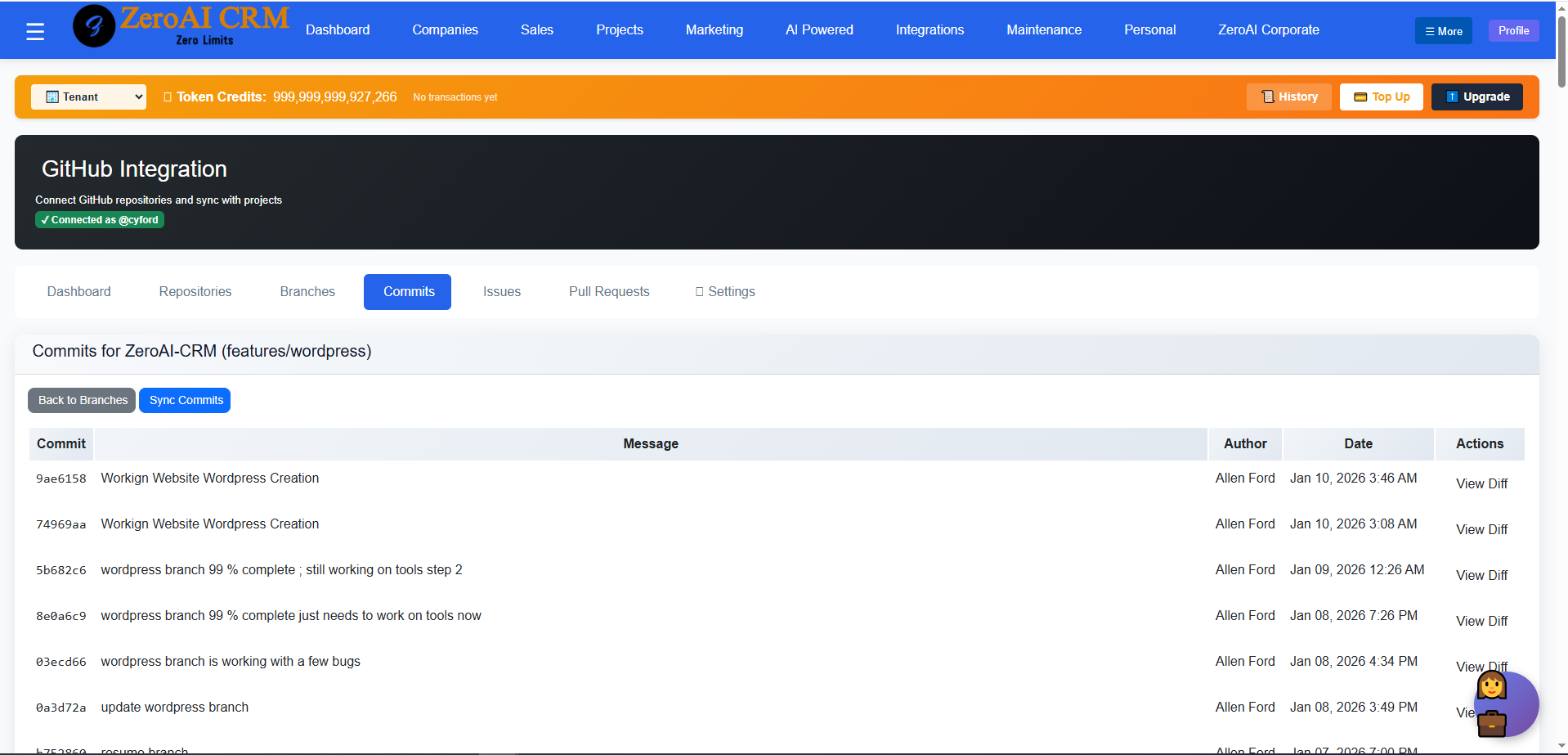Click Back to Branches button
This screenshot has width=1568, height=755.
(x=82, y=400)
